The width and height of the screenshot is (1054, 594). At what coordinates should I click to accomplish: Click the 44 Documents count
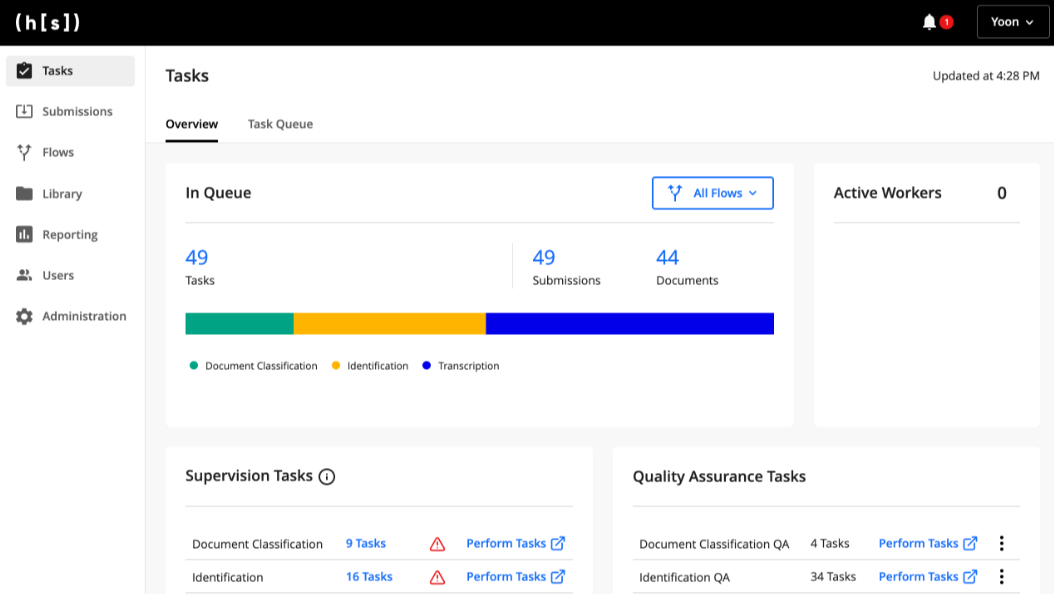[x=667, y=257]
